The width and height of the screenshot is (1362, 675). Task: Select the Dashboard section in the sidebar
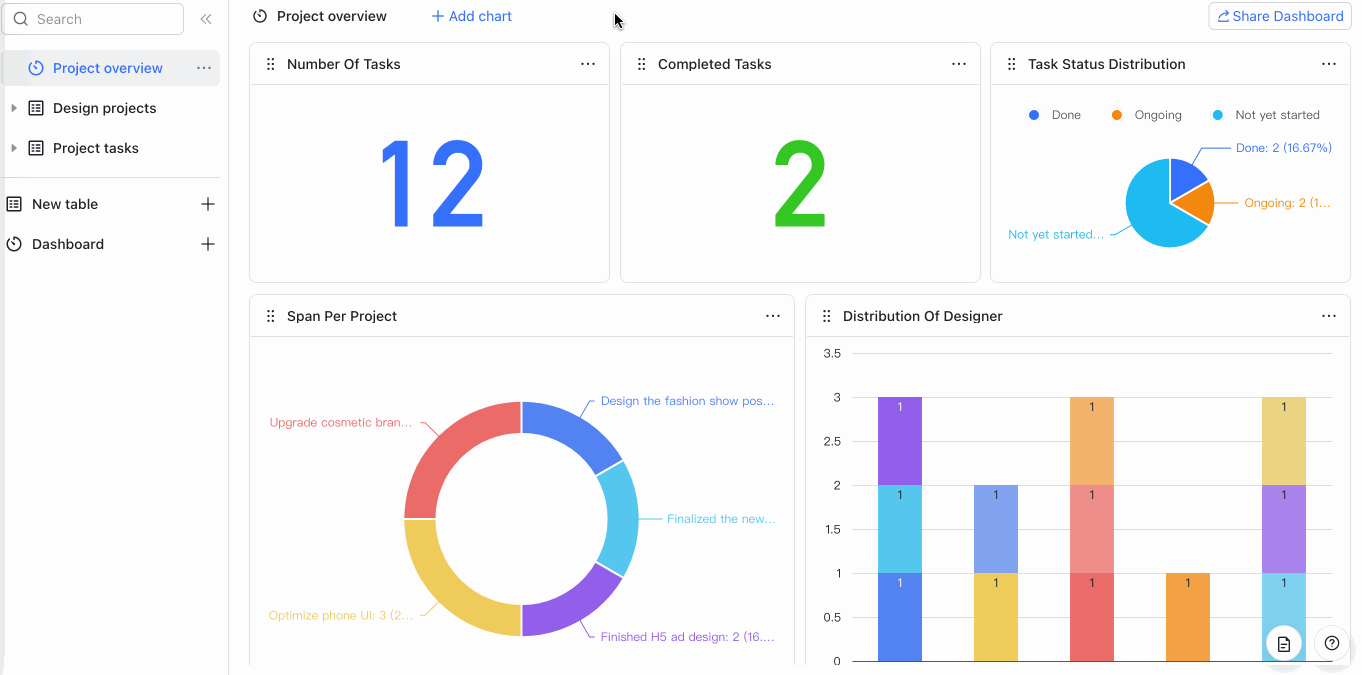pyautogui.click(x=67, y=243)
